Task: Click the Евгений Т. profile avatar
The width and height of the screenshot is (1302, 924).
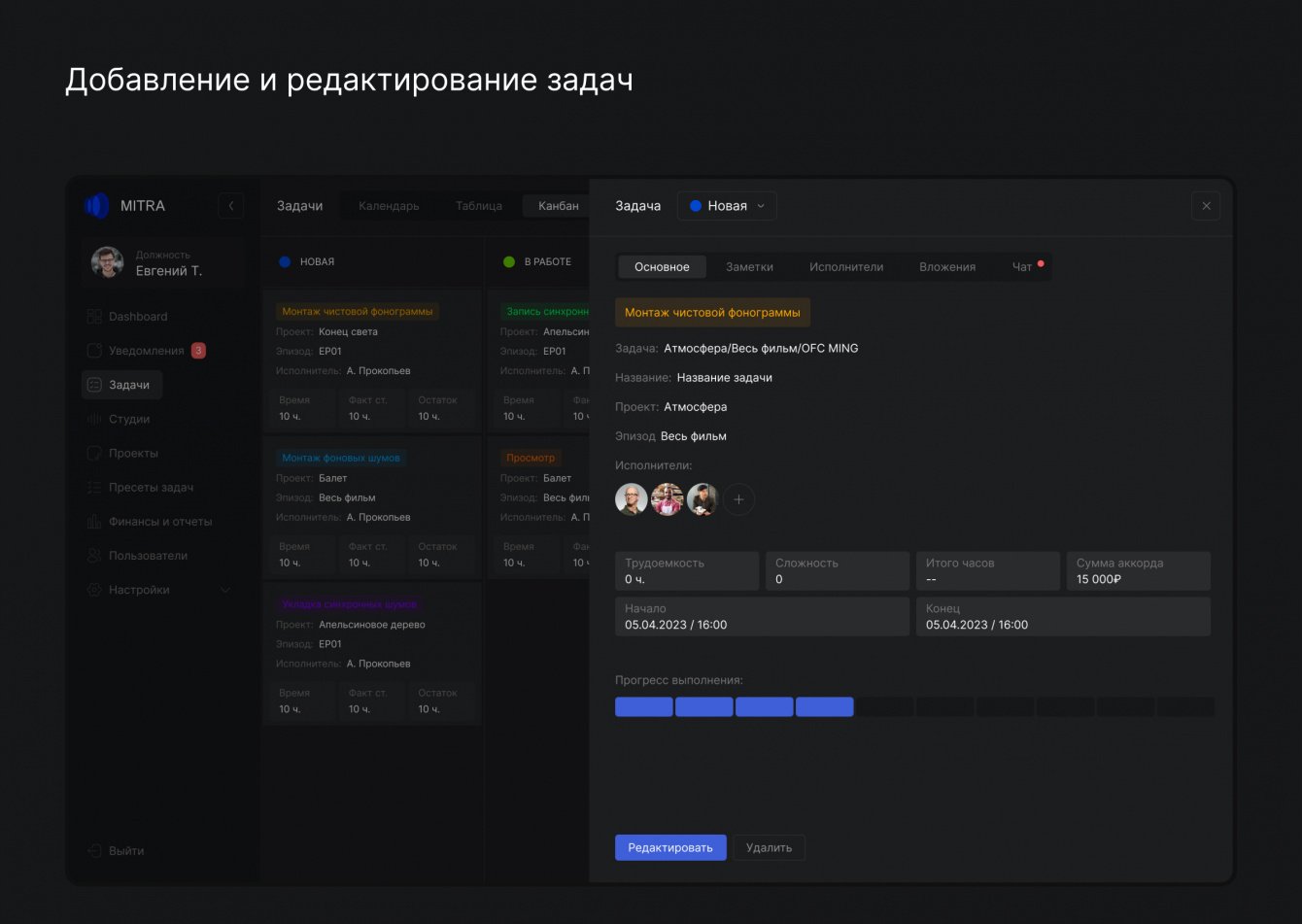Action: tap(108, 262)
